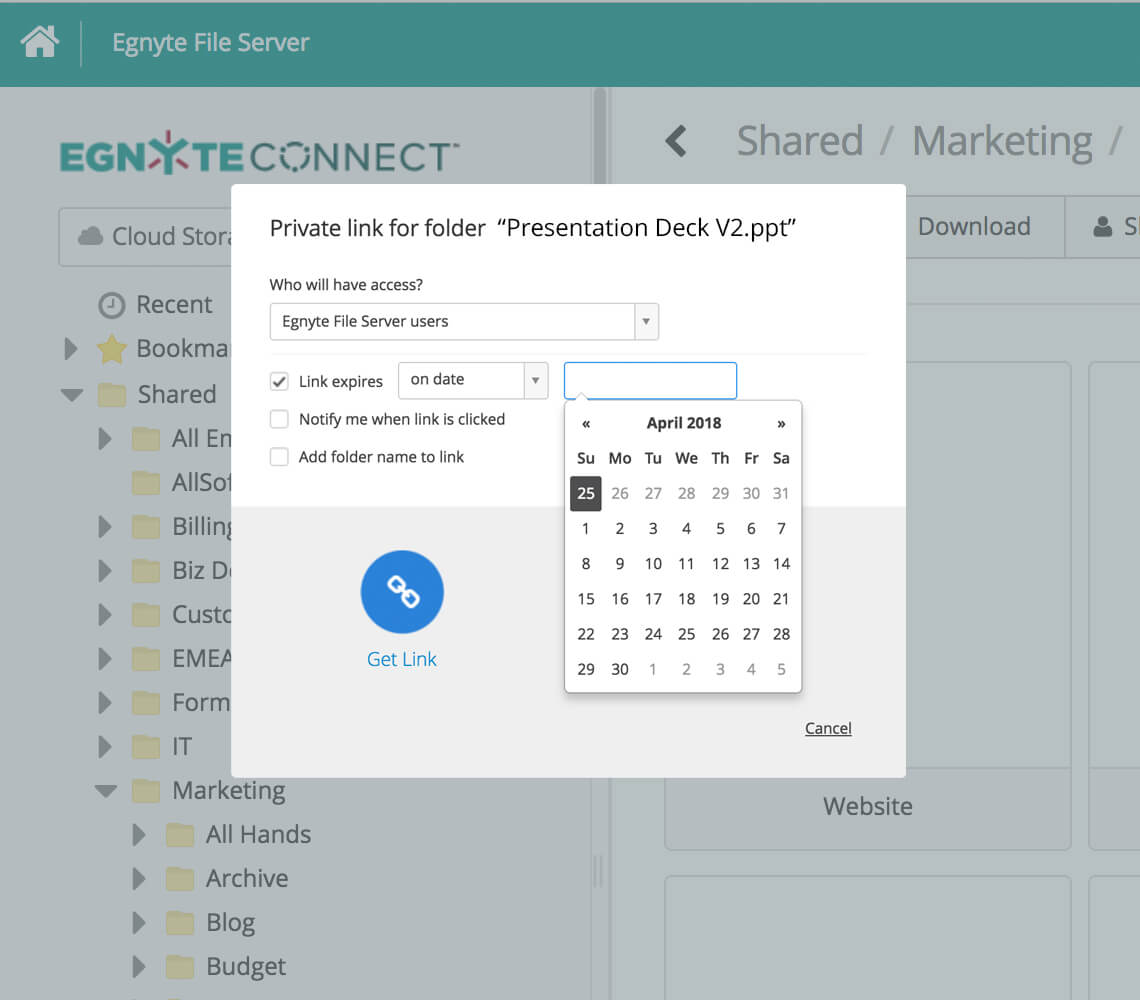Click the Blog folder icon
This screenshot has width=1140, height=1000.
pyautogui.click(x=180, y=922)
